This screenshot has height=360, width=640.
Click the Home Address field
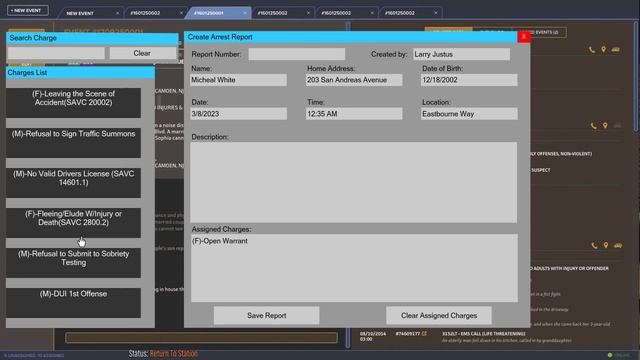click(x=354, y=80)
